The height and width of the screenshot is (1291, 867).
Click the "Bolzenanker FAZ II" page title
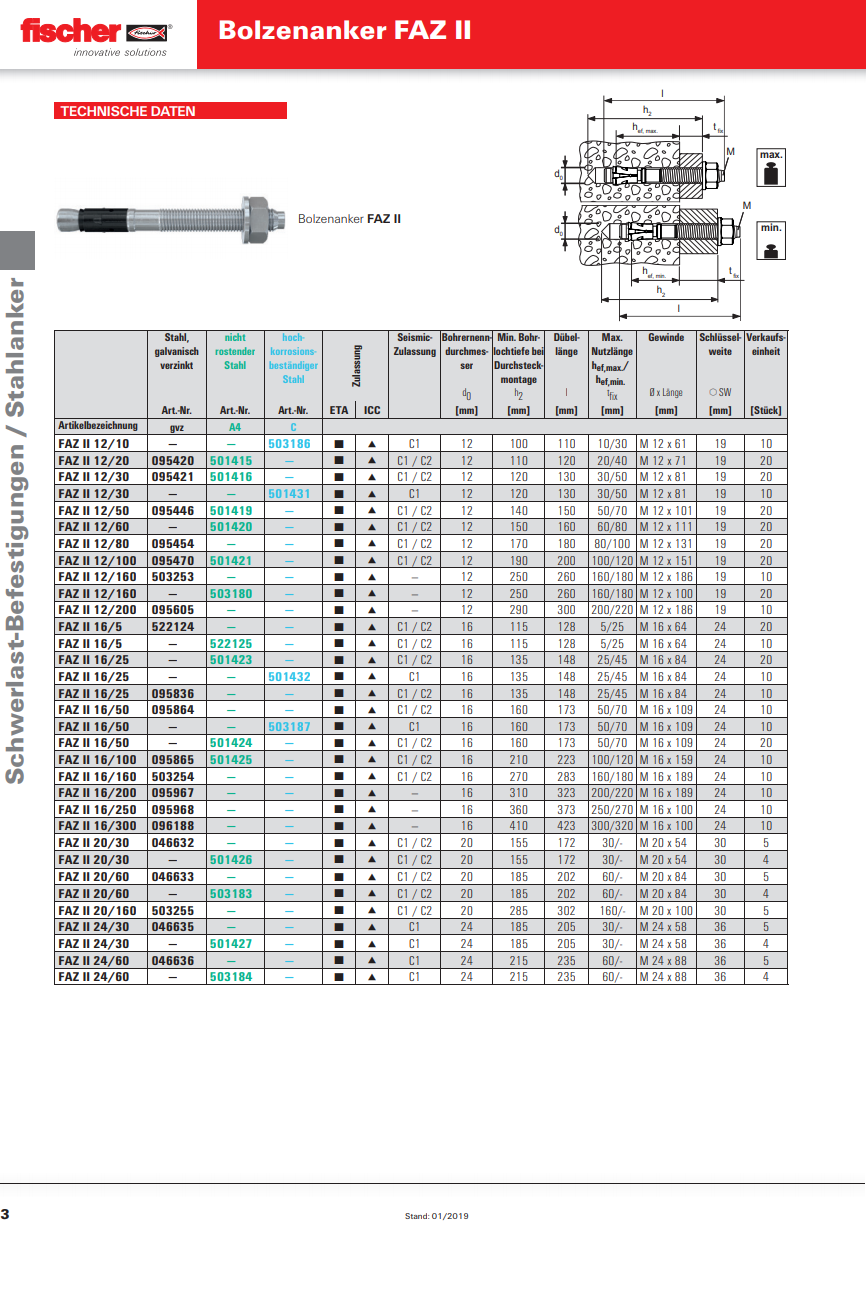[344, 31]
